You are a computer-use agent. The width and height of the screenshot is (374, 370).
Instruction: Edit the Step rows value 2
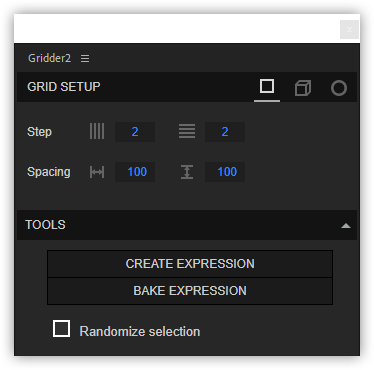[x=225, y=132]
